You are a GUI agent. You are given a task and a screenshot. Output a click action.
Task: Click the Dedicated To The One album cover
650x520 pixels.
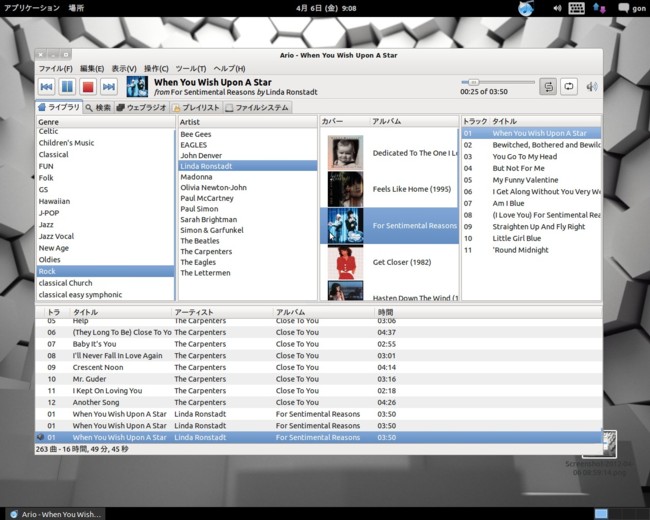pyautogui.click(x=345, y=153)
